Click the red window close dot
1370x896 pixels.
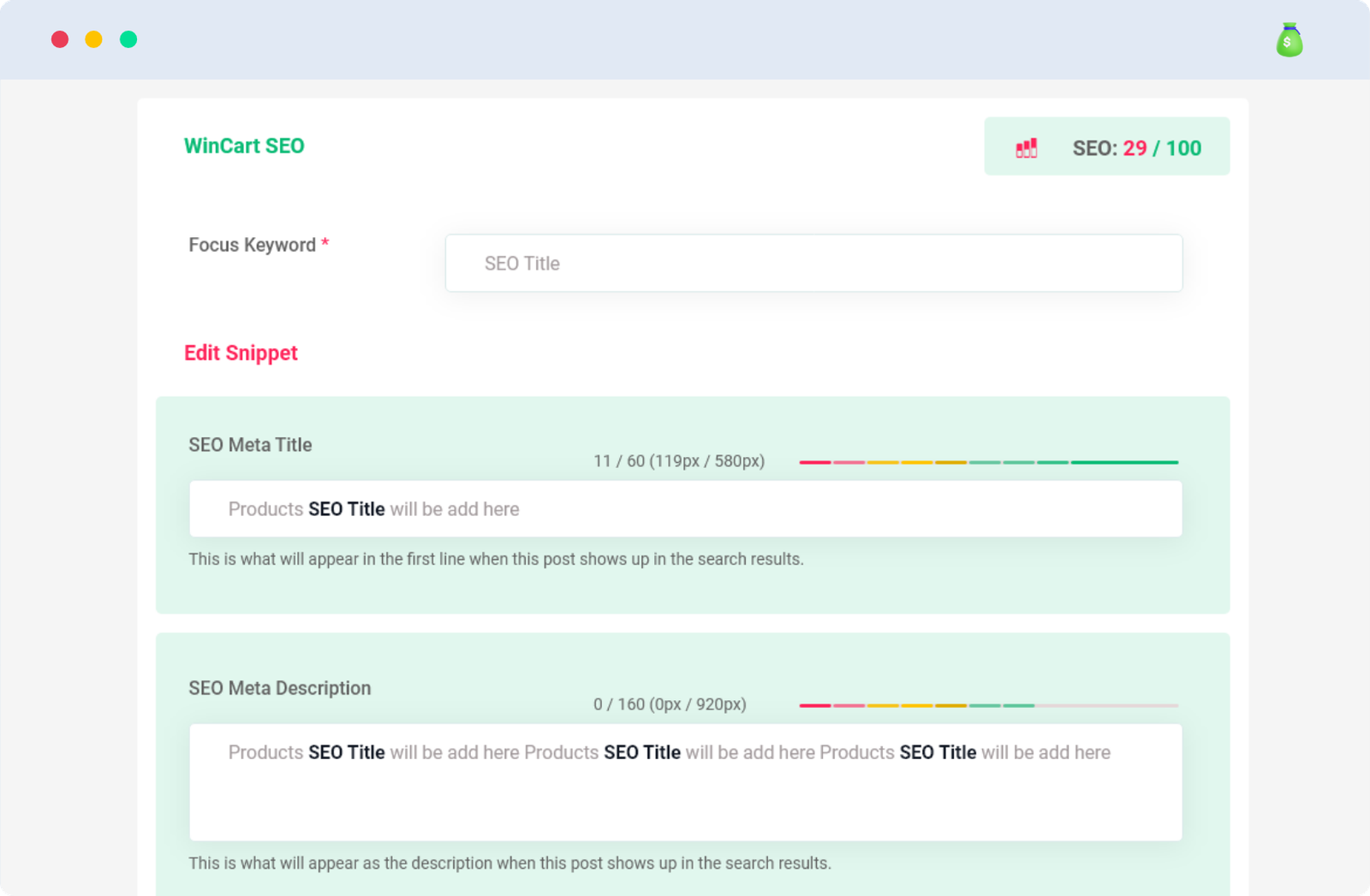click(x=60, y=39)
